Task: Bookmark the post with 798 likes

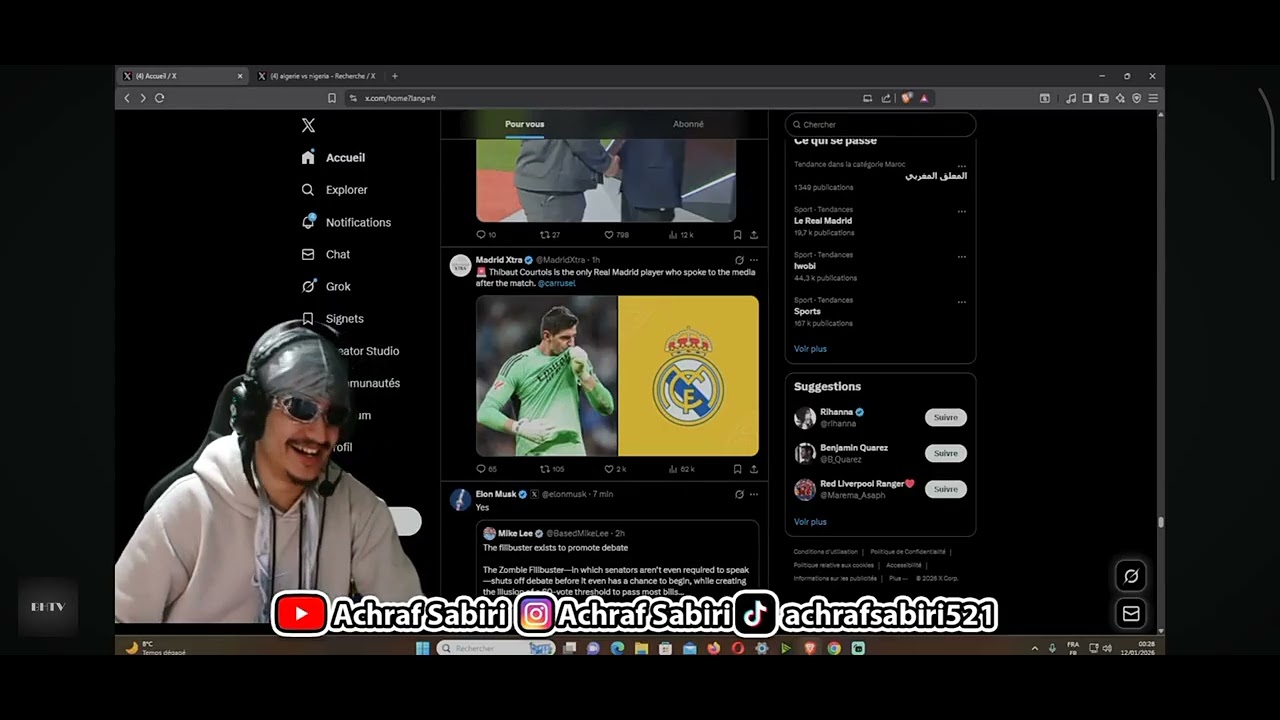Action: tap(737, 235)
